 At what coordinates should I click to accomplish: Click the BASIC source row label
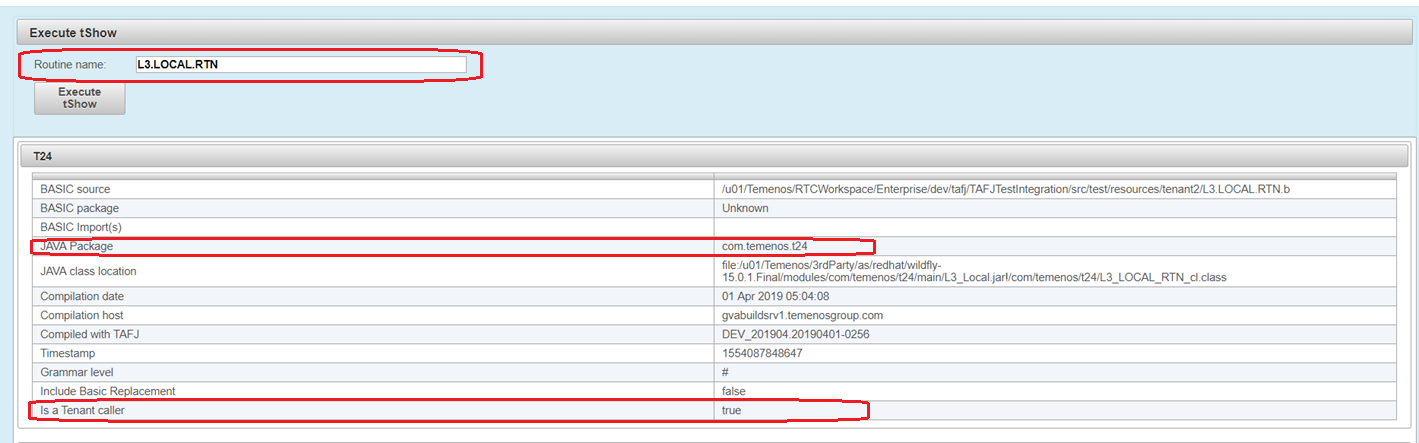75,189
